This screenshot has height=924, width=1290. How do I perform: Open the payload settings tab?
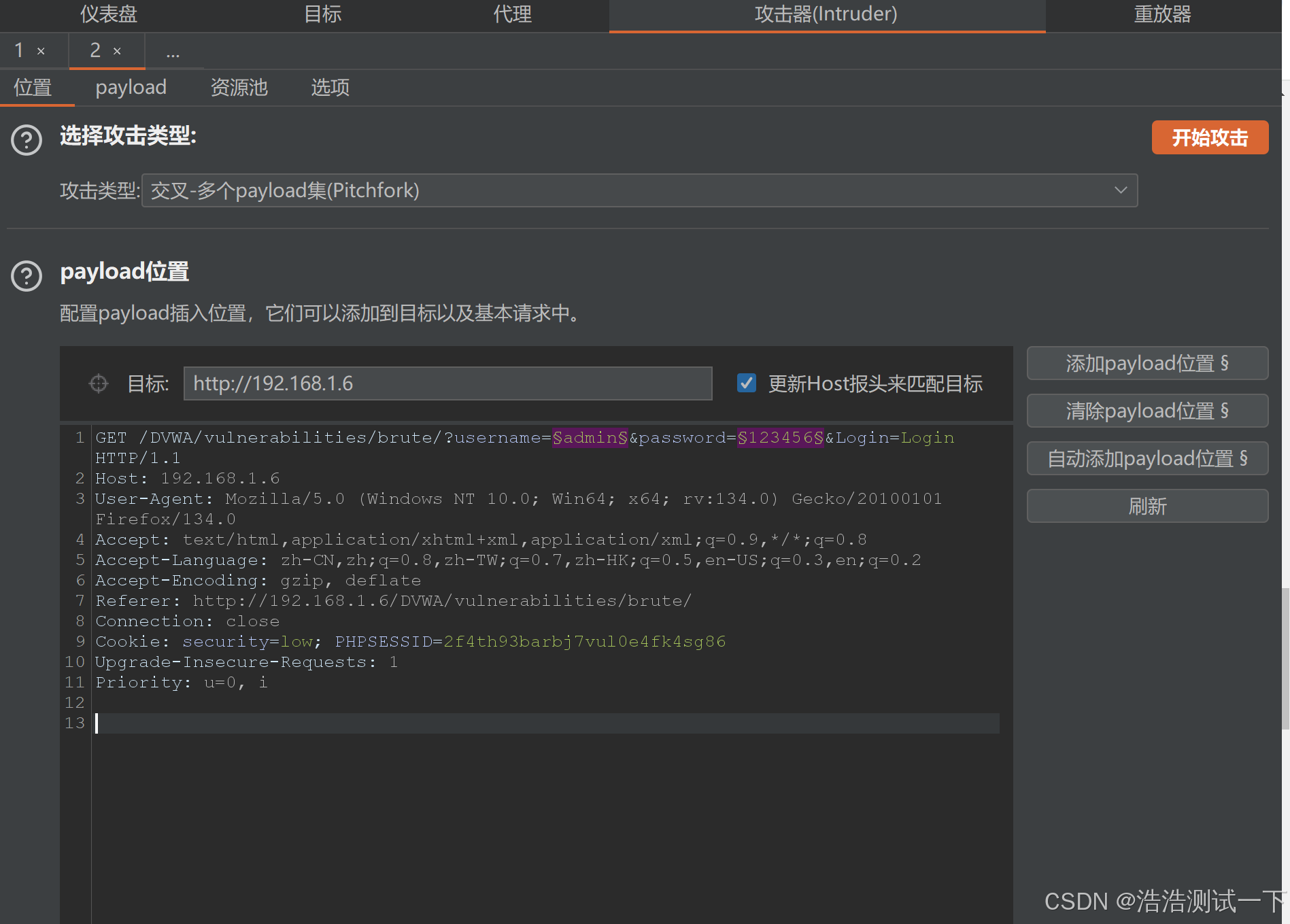131,87
